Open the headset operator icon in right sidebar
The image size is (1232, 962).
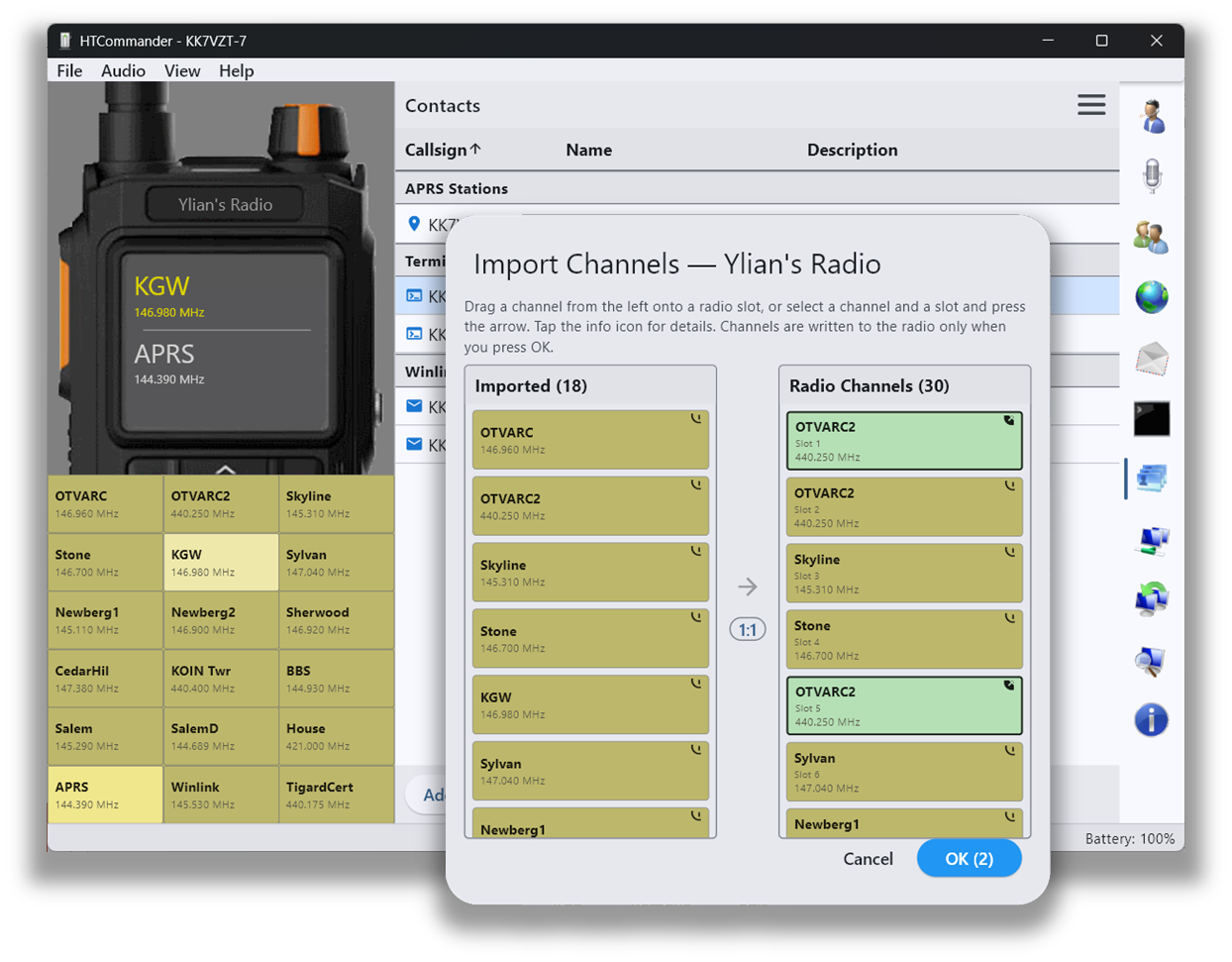(1152, 116)
